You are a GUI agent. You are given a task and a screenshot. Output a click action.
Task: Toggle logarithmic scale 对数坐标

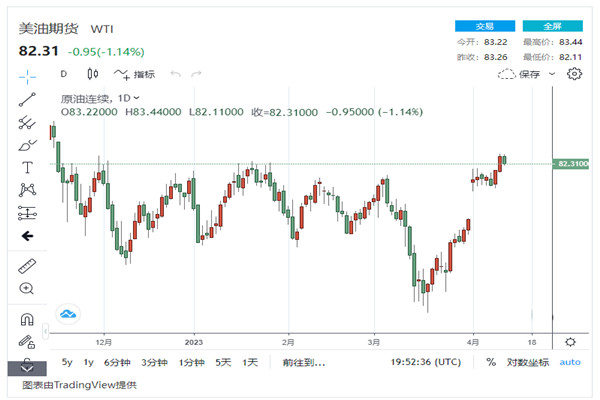(x=528, y=362)
